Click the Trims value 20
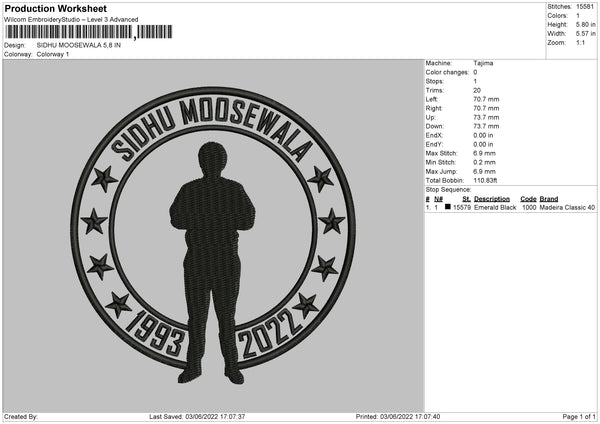Viewport: 600px width, 424px height. [x=477, y=90]
